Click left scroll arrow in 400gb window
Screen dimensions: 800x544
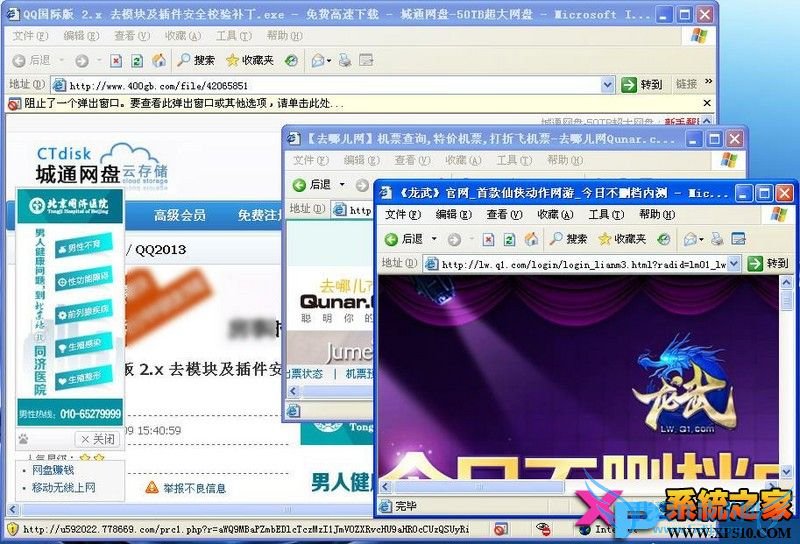[x=13, y=509]
